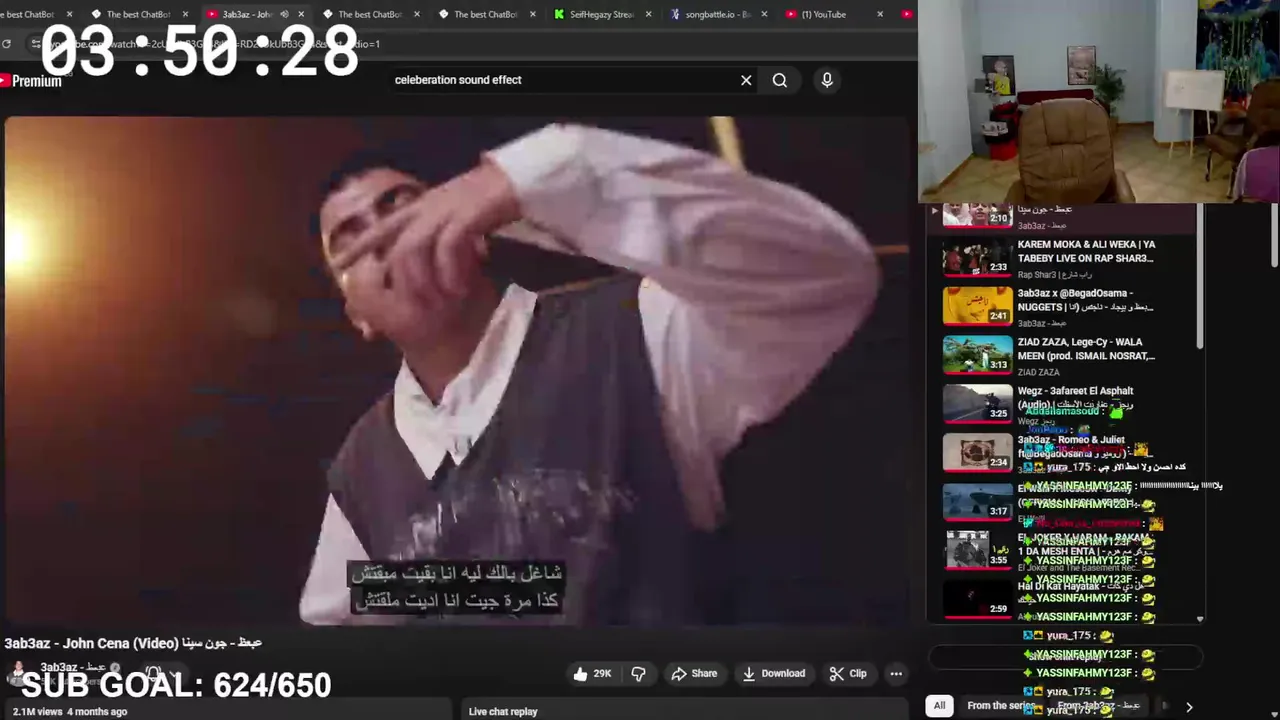1280x720 pixels.
Task: Click the search magnifier button
Action: (x=780, y=80)
